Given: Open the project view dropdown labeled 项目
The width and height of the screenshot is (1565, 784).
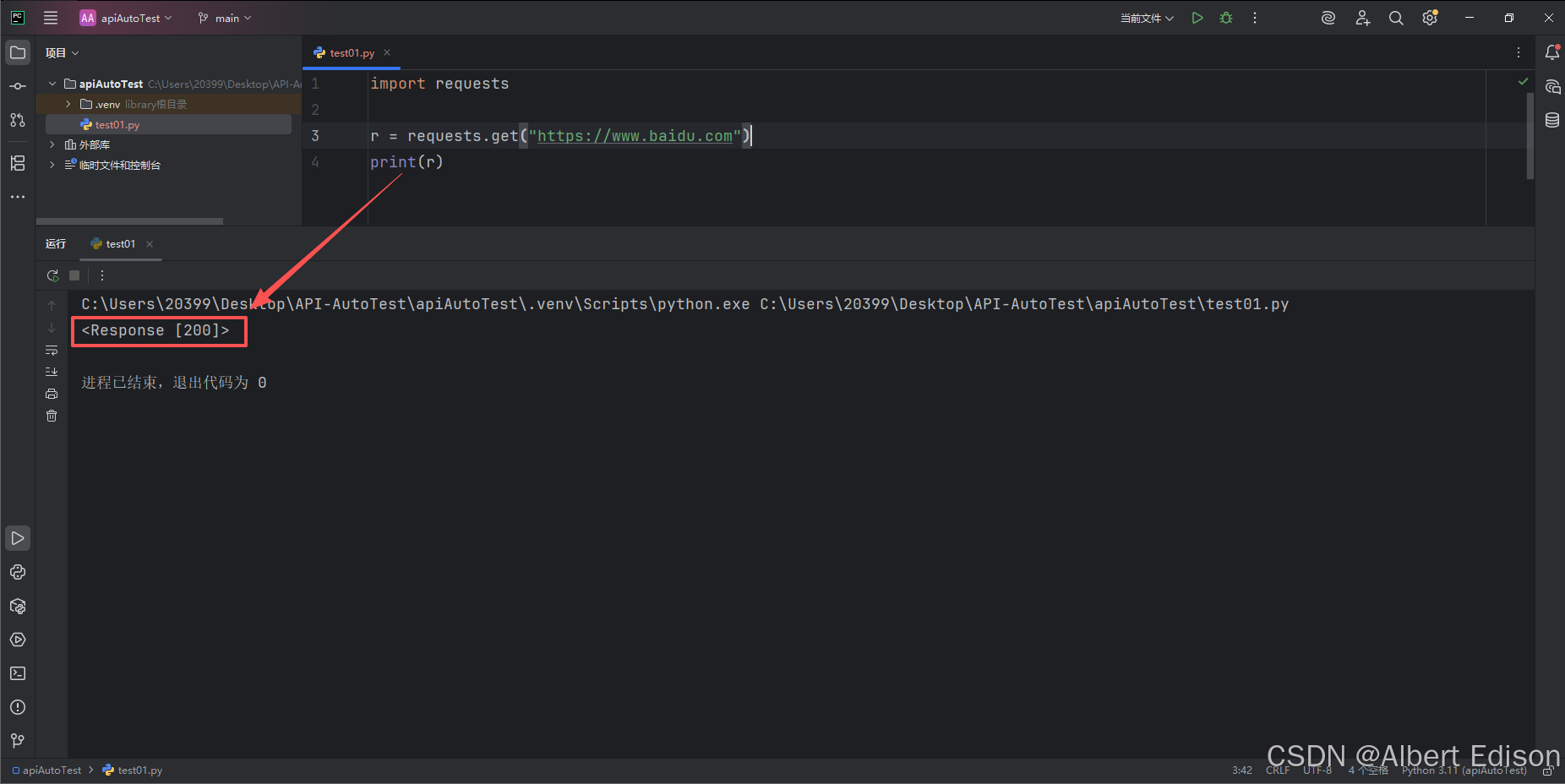Looking at the screenshot, I should pos(62,52).
